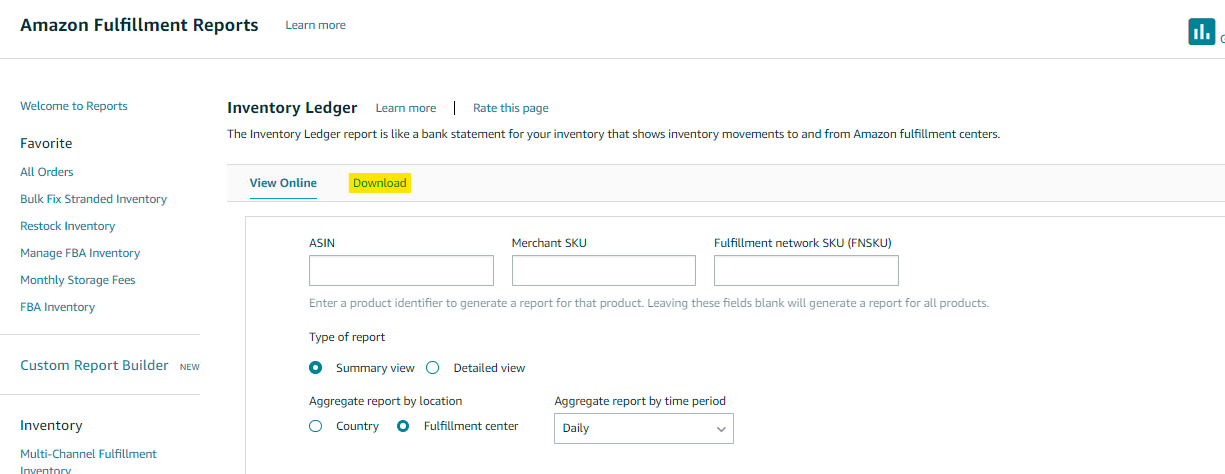Select the Detailed view radio button
The height and width of the screenshot is (474, 1225).
[x=433, y=368]
